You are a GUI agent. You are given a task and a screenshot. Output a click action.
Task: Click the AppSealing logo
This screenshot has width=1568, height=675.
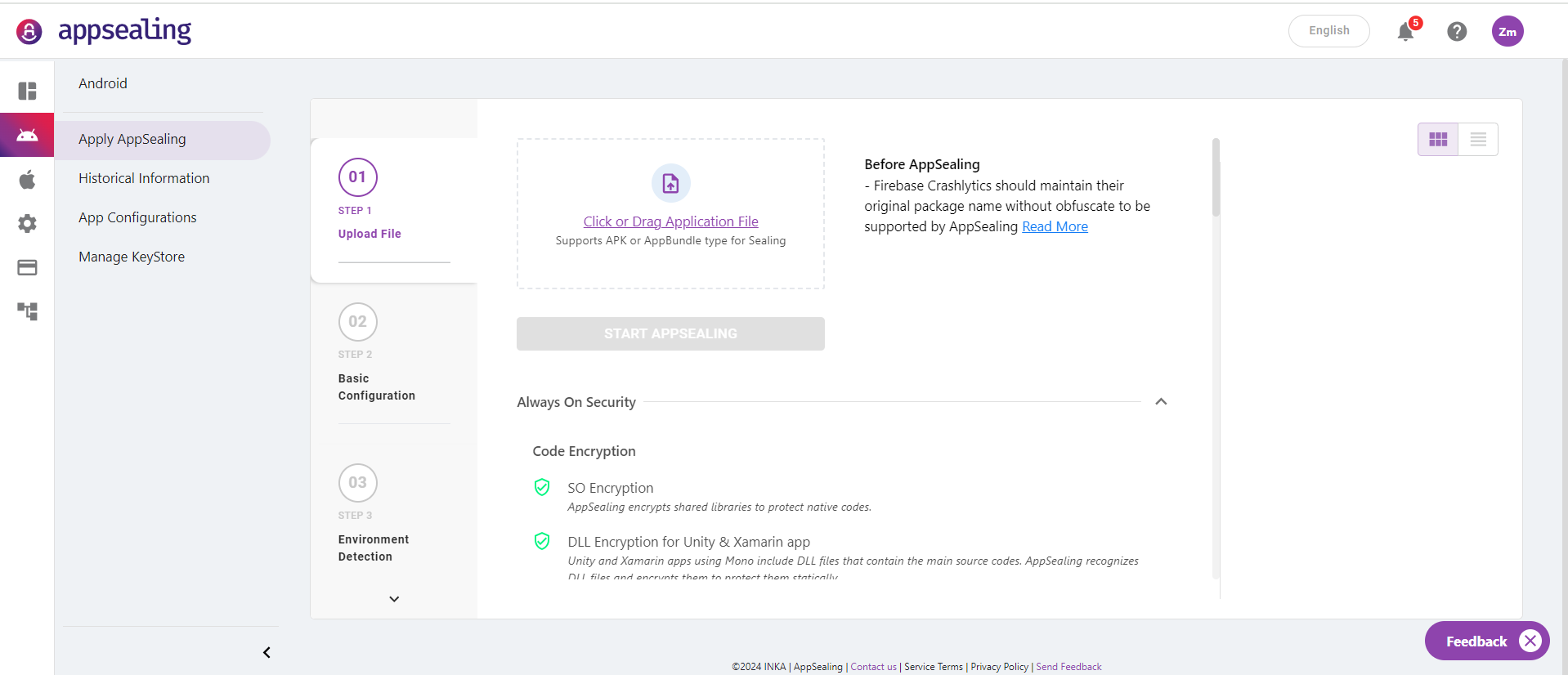104,31
